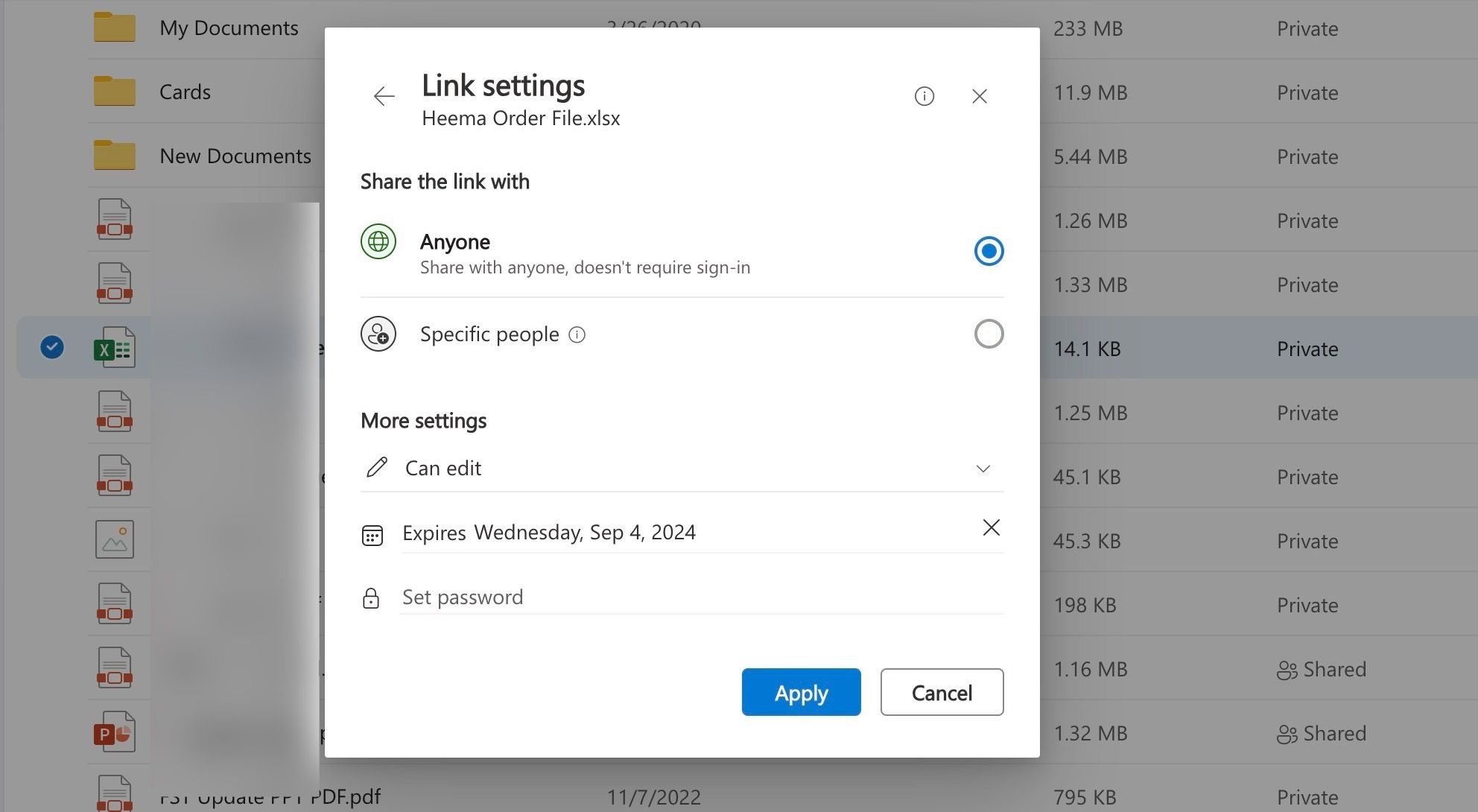Click the Apply button
Image resolution: width=1478 pixels, height=812 pixels.
801,692
